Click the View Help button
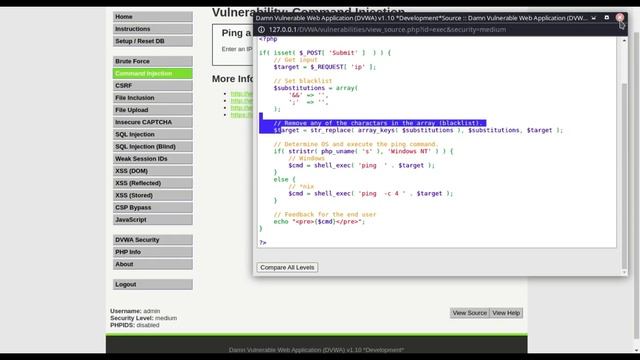This screenshot has width=640, height=360. (x=506, y=313)
